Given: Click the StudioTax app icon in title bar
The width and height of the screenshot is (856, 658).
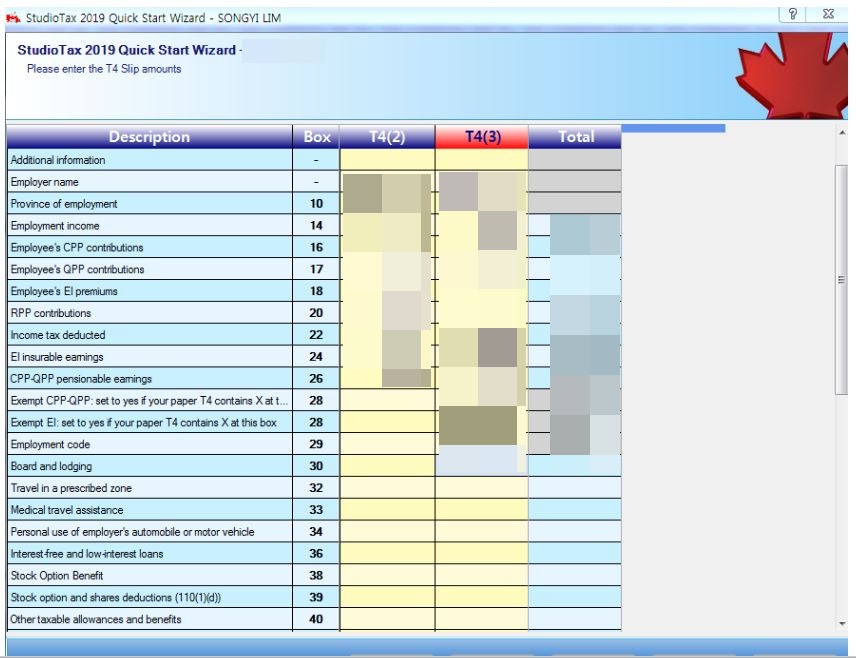Looking at the screenshot, I should 13,18.
